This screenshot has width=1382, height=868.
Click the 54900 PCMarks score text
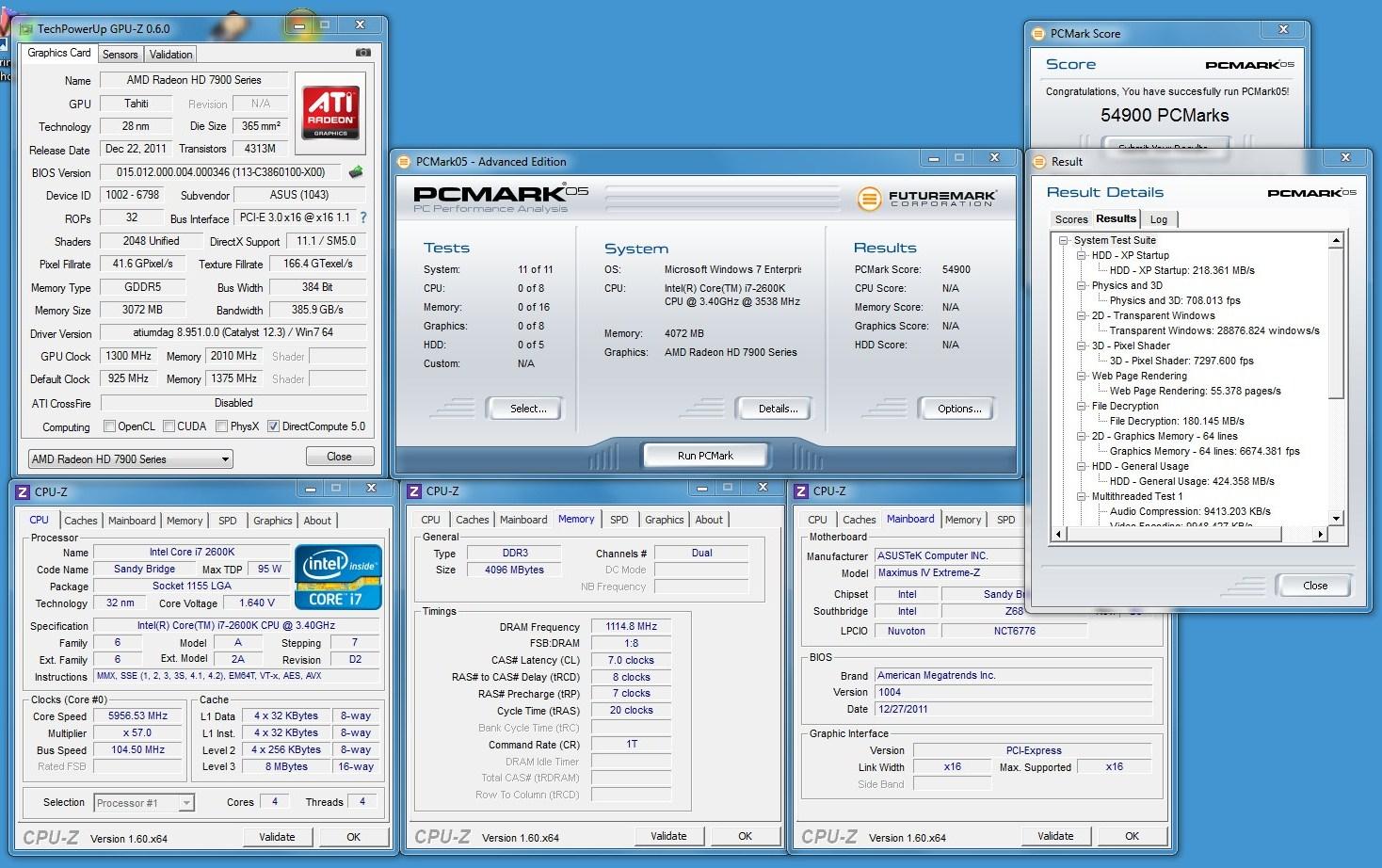click(1165, 116)
